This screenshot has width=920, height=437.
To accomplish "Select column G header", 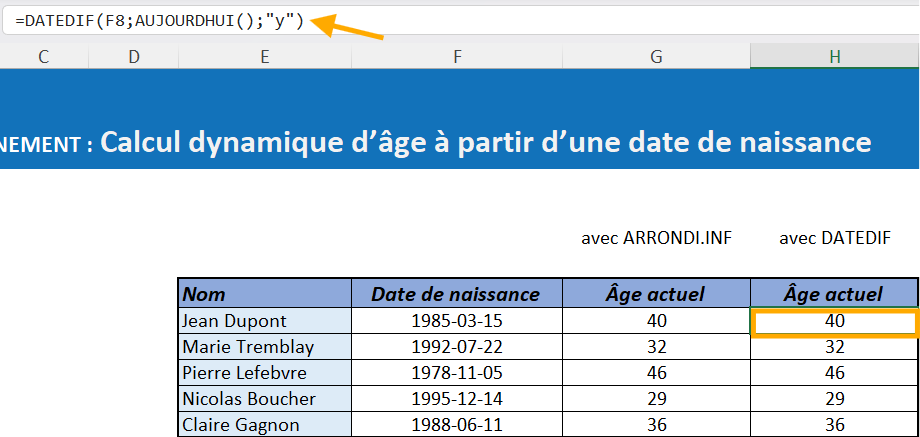I will coord(656,57).
